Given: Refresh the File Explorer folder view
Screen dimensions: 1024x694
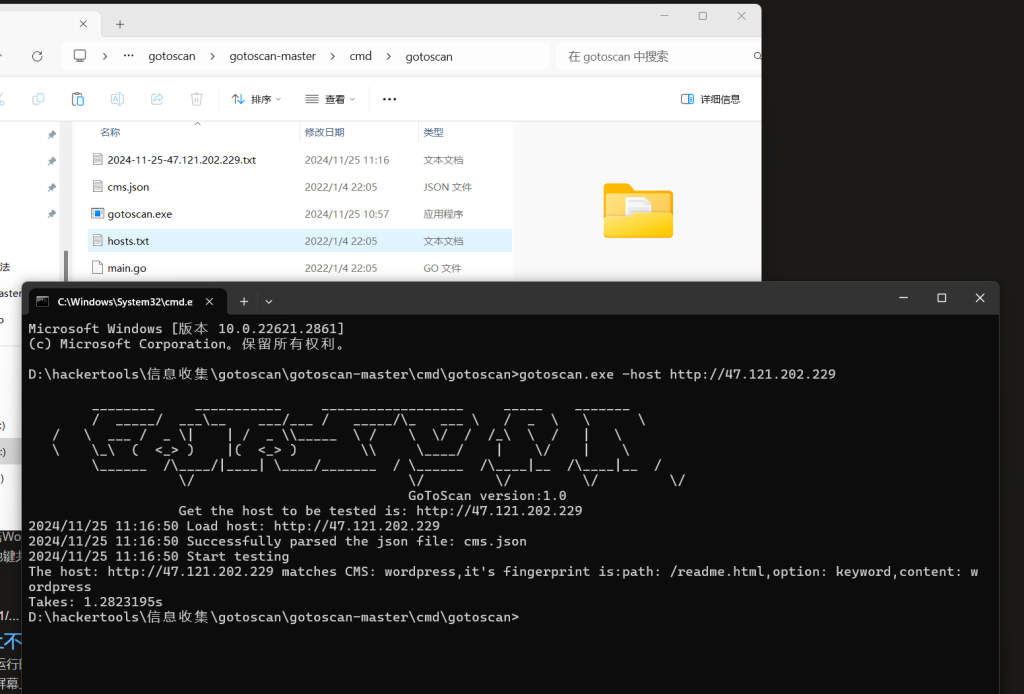Looking at the screenshot, I should 37,56.
